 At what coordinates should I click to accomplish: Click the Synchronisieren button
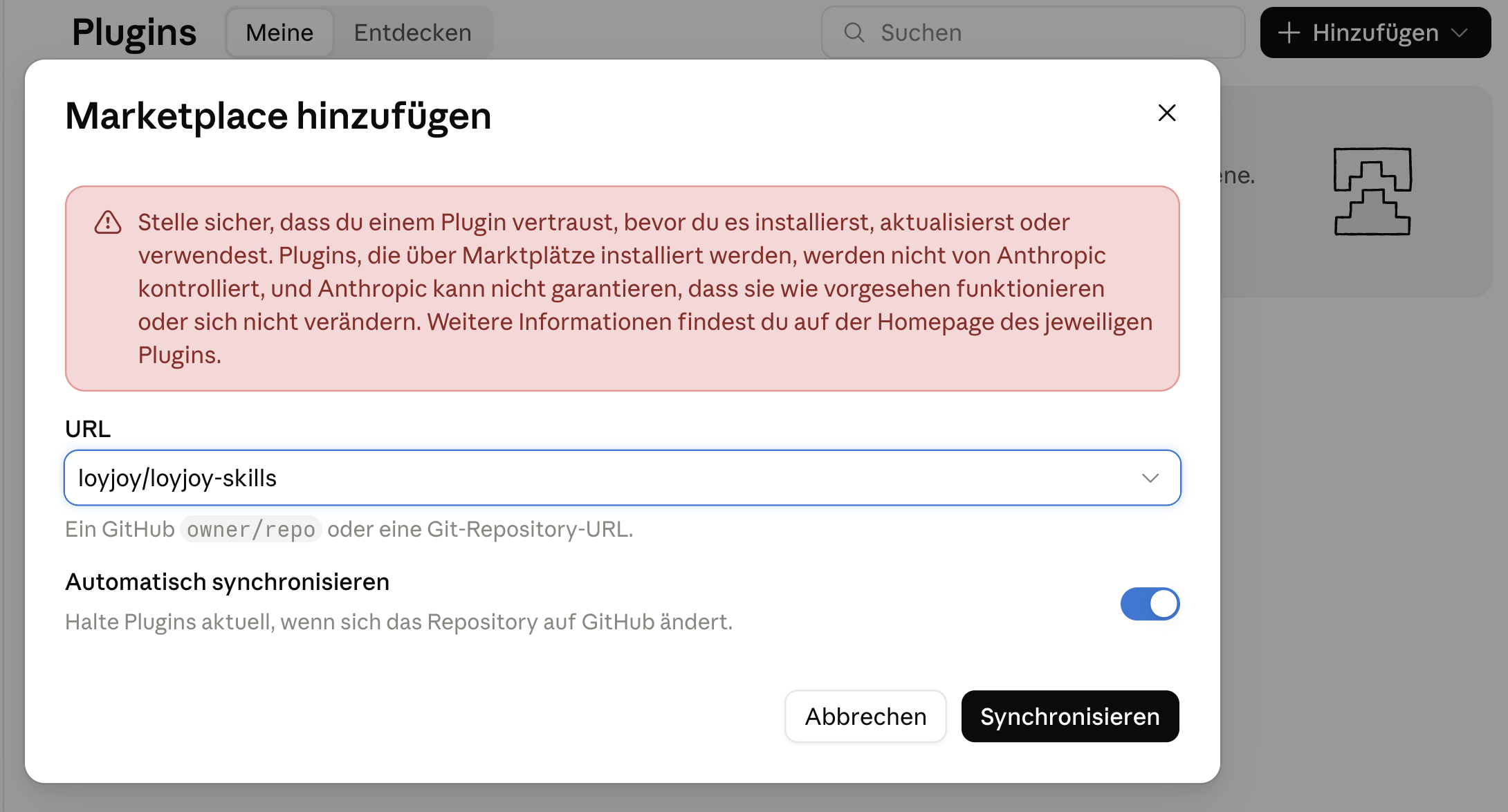tap(1070, 717)
